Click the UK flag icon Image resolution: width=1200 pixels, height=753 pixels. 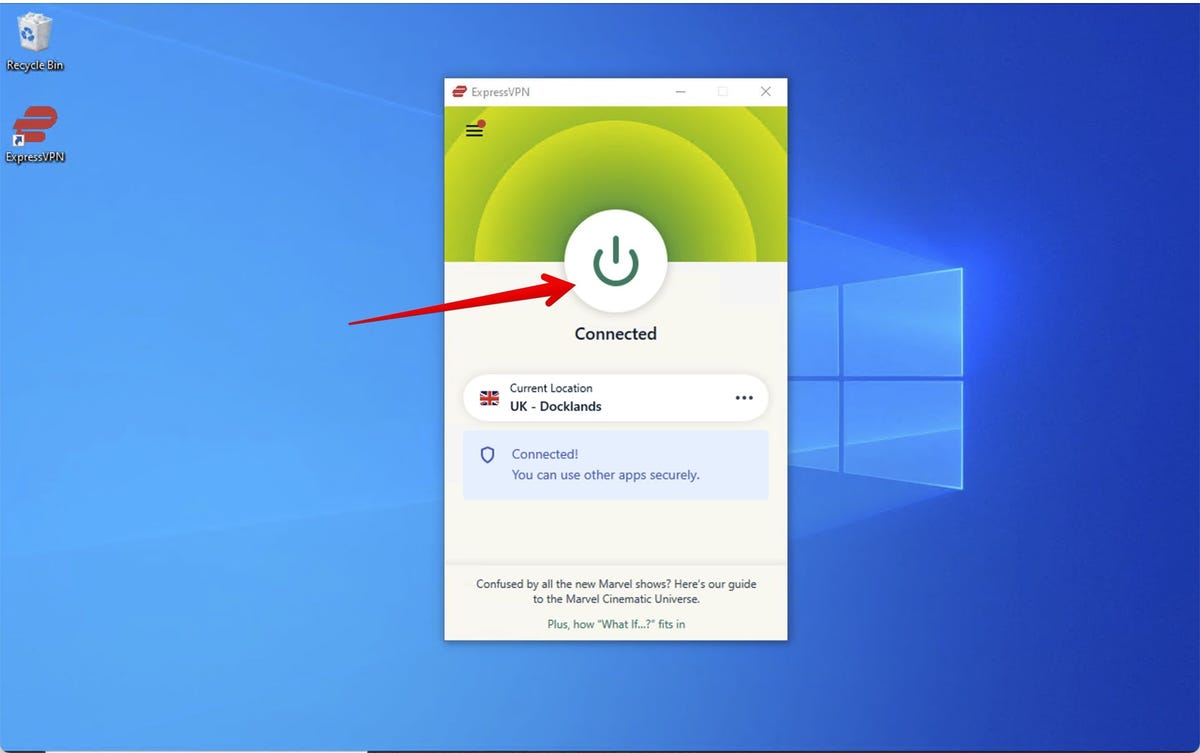[x=490, y=398]
